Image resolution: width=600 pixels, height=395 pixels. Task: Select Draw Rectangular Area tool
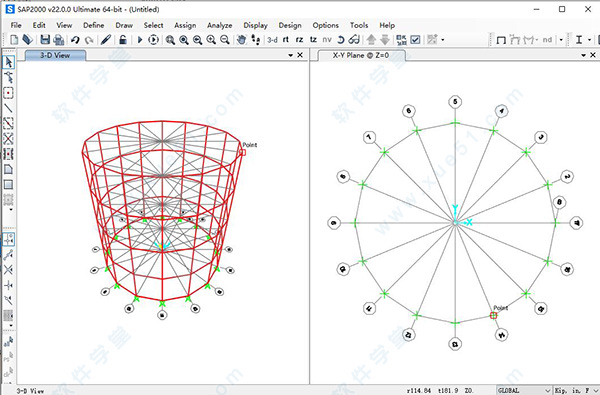8,184
